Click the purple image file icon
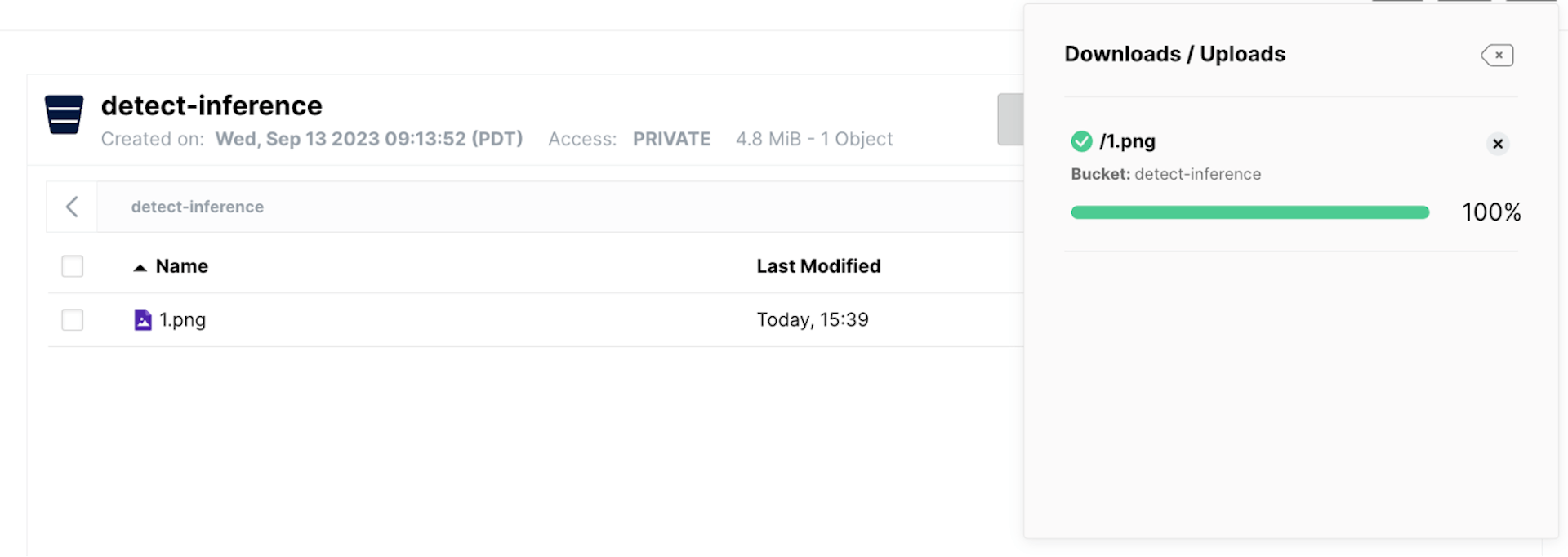The image size is (1568, 557). pyautogui.click(x=143, y=319)
